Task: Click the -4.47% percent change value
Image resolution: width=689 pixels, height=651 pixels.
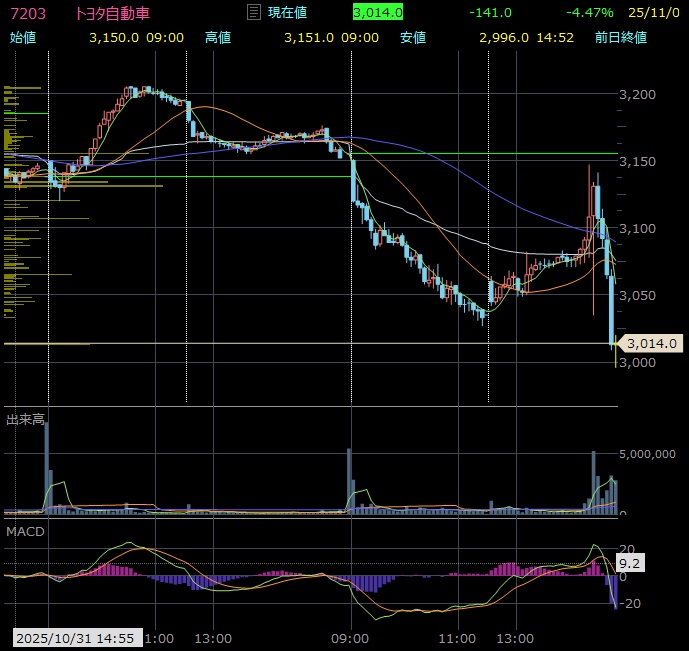Action: click(x=589, y=12)
